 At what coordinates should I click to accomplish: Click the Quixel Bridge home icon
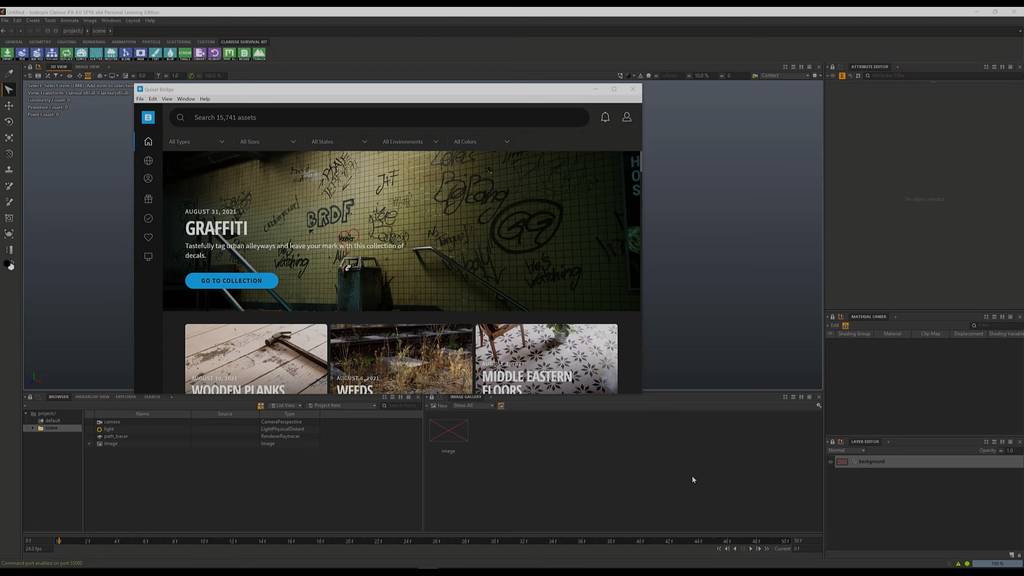148,141
